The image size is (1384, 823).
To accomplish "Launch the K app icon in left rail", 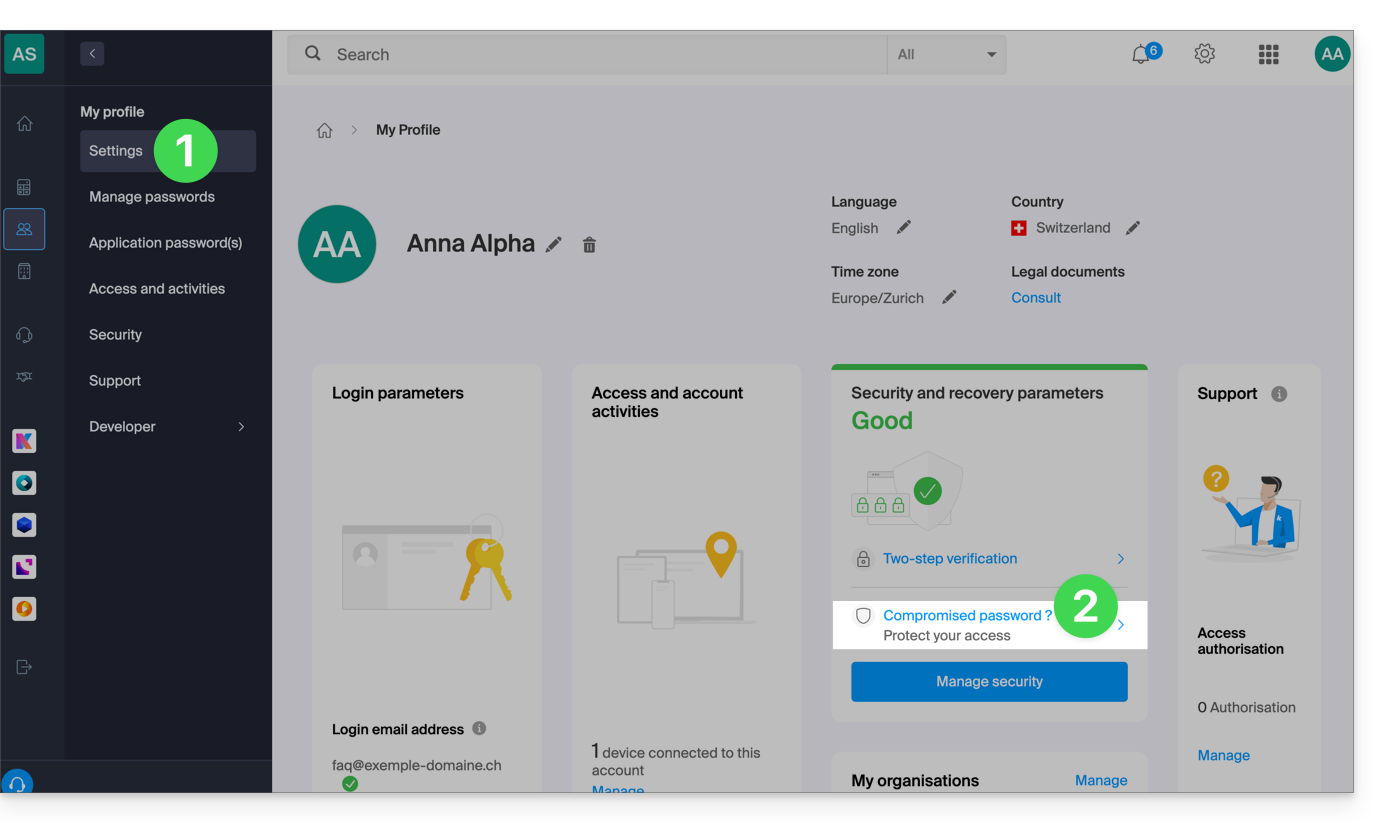I will 24,441.
